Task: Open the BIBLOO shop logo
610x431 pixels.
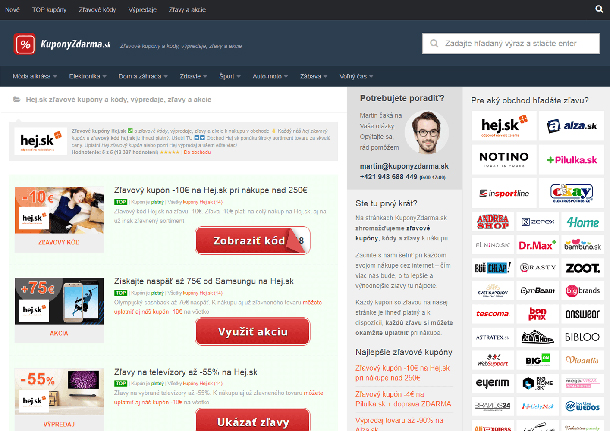Action: click(582, 337)
